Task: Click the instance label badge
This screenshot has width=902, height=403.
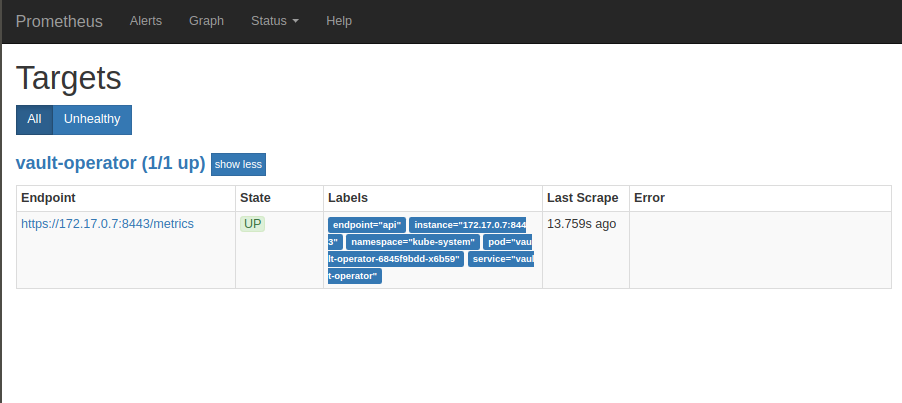Action: tap(467, 225)
